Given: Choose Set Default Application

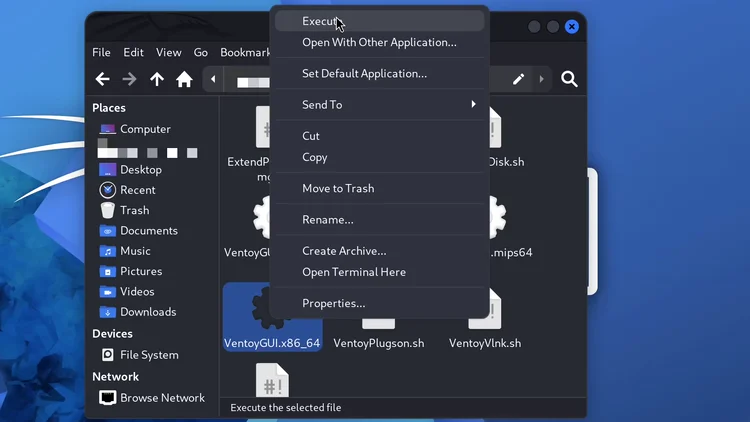Looking at the screenshot, I should coord(380,73).
